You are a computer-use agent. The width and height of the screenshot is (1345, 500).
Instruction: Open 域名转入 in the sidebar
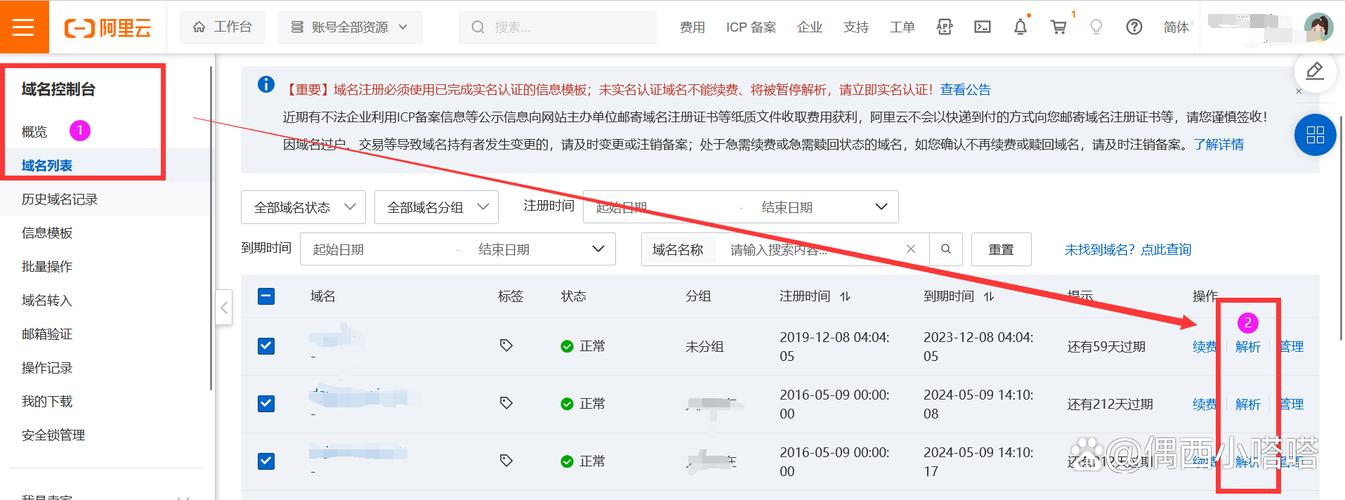[47, 300]
